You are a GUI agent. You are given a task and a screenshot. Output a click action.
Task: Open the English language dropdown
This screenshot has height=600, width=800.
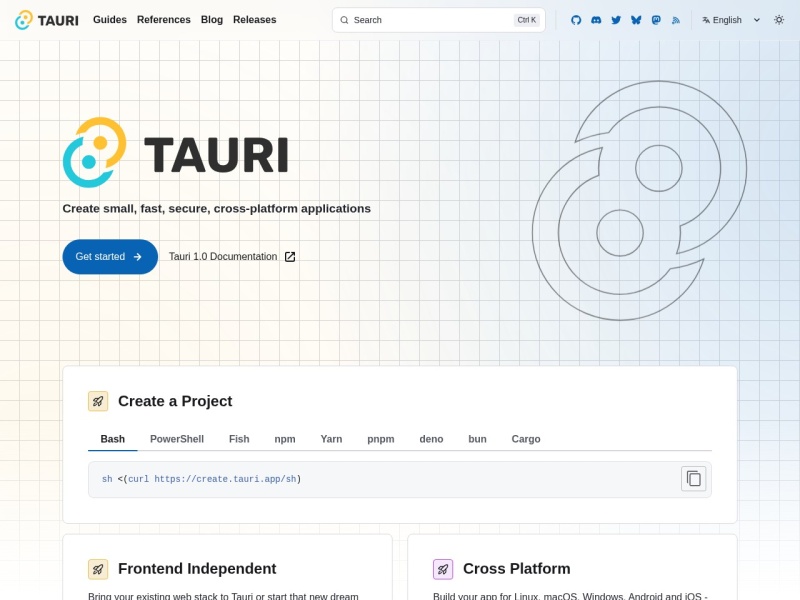point(731,20)
